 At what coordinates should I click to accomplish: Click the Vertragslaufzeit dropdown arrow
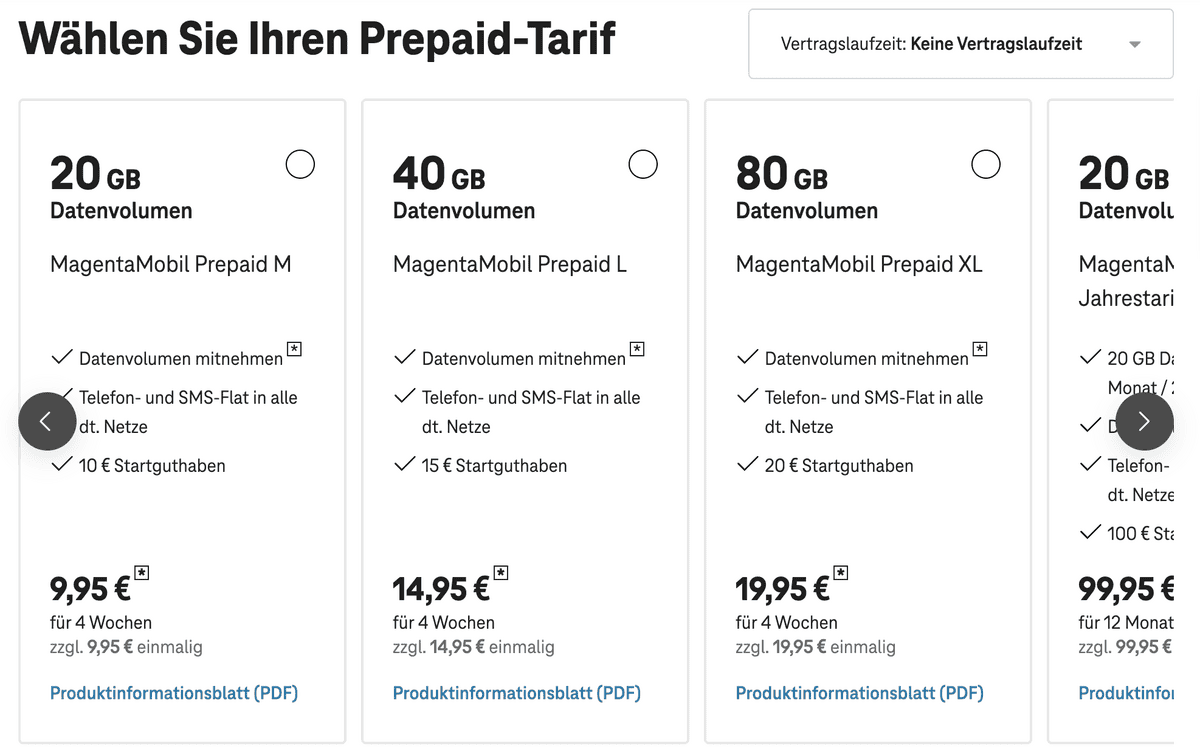(x=1134, y=45)
